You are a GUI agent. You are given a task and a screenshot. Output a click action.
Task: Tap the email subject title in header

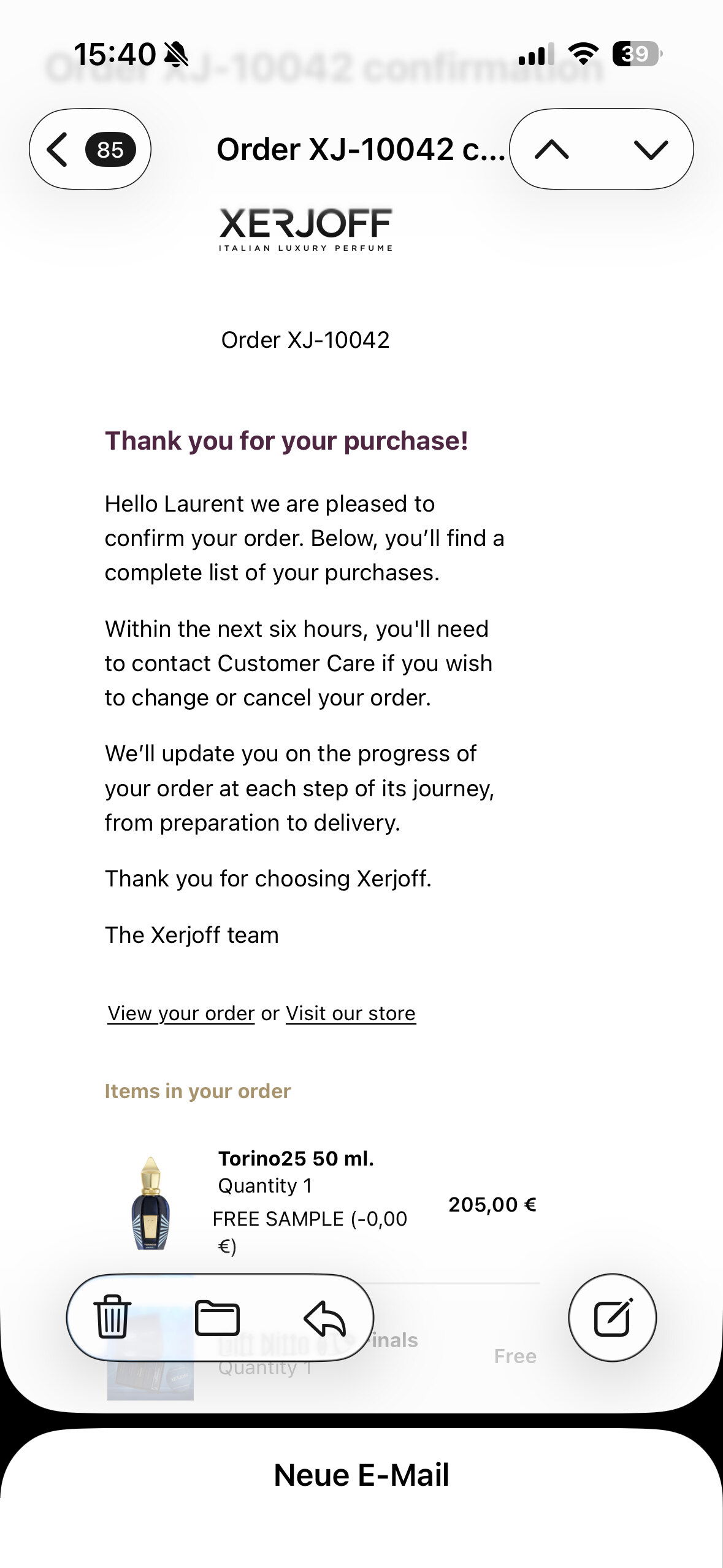pos(361,149)
